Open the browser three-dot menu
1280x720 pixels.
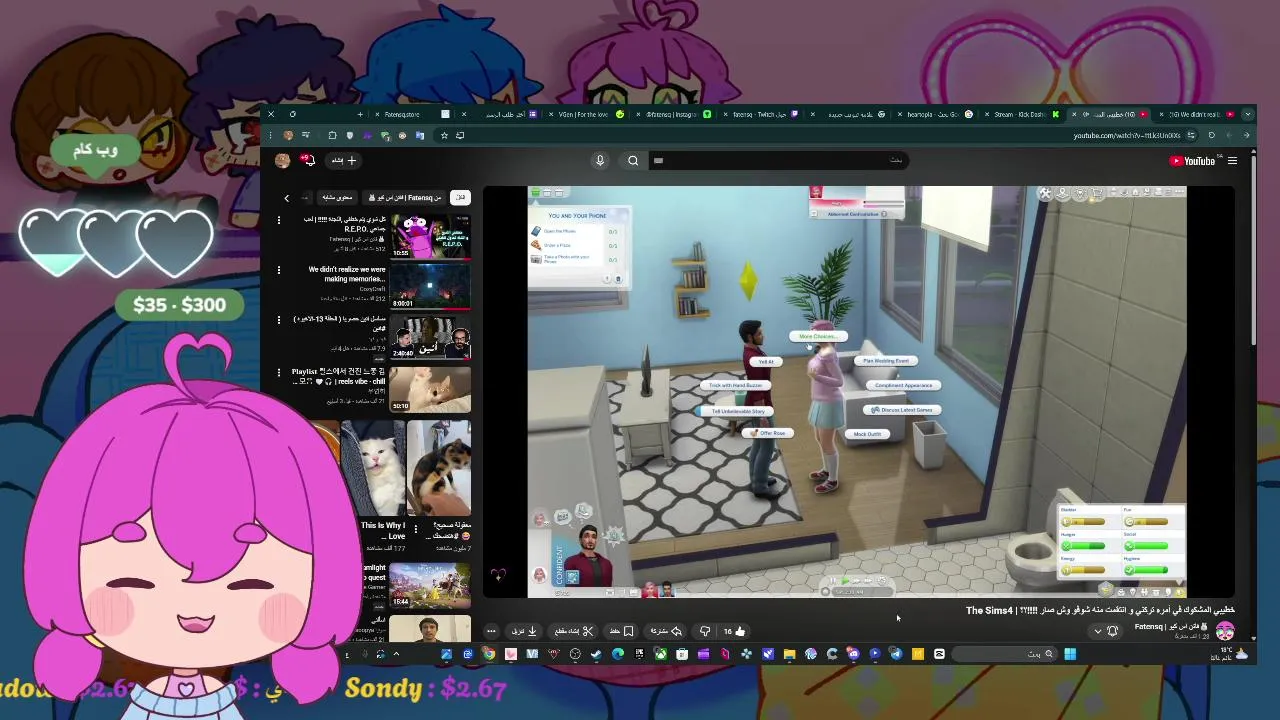pyautogui.click(x=271, y=135)
